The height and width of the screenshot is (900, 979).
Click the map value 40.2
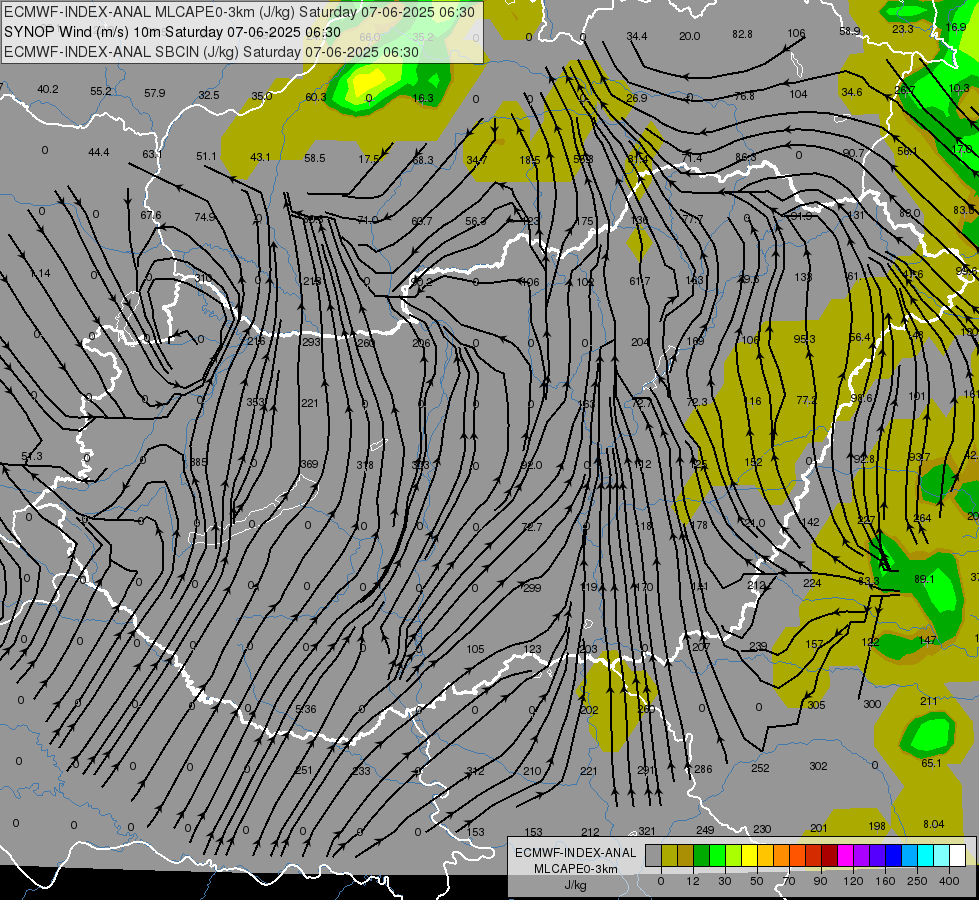tap(47, 89)
